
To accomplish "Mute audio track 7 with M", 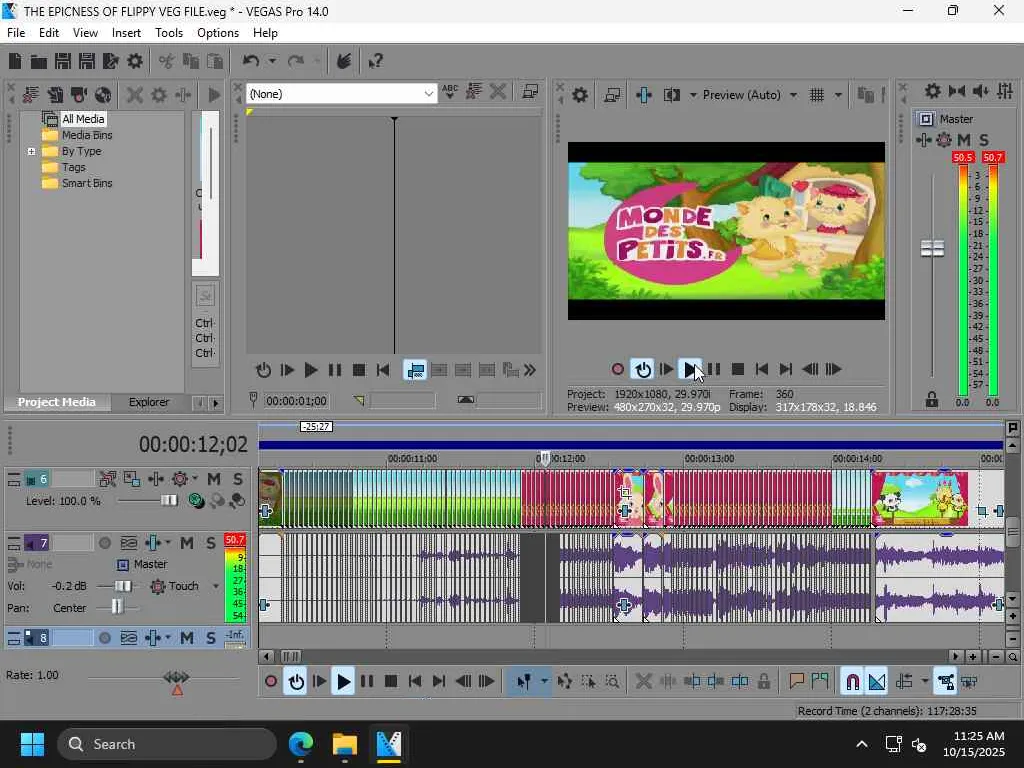I will [x=187, y=543].
